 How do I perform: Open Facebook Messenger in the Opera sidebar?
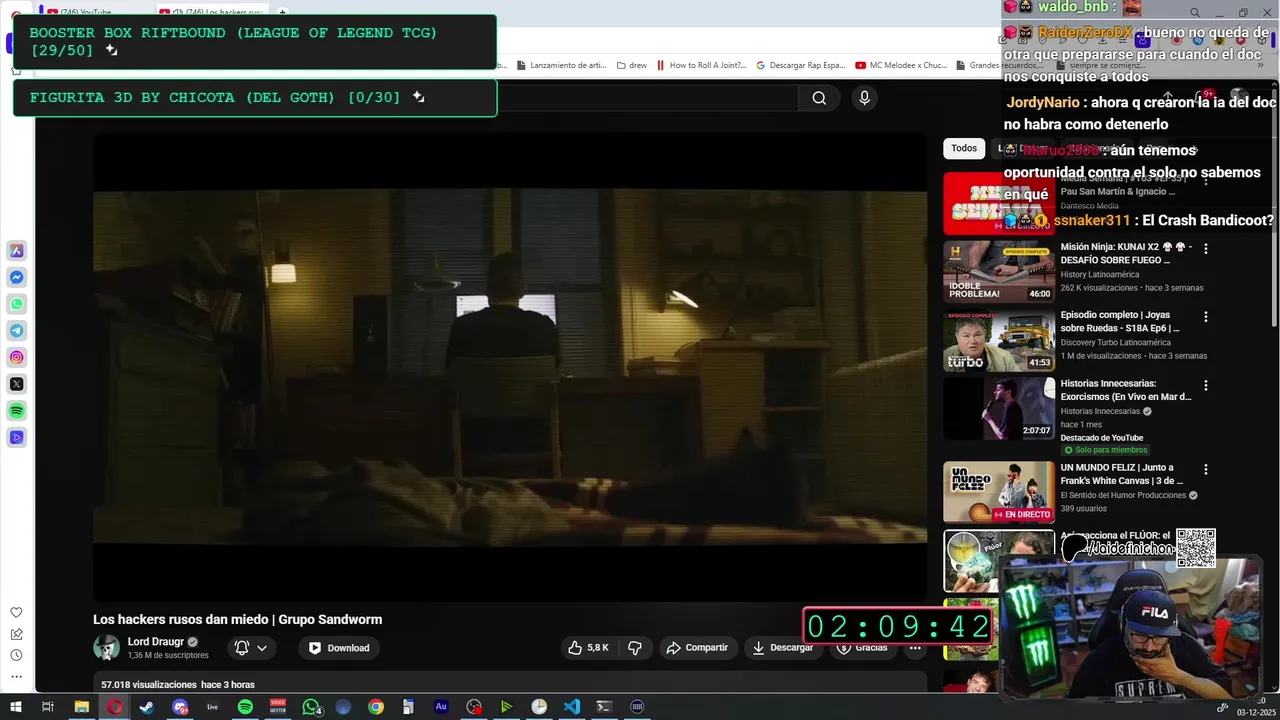point(17,277)
